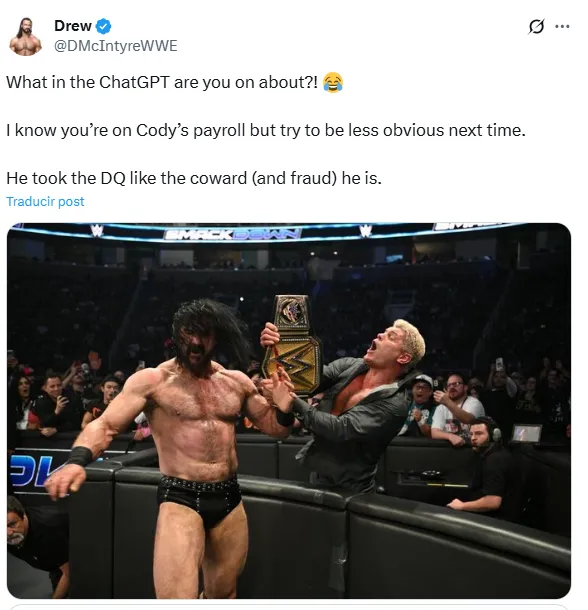Open the three-dot more options menu
This screenshot has width=588, height=610.
pos(562,26)
